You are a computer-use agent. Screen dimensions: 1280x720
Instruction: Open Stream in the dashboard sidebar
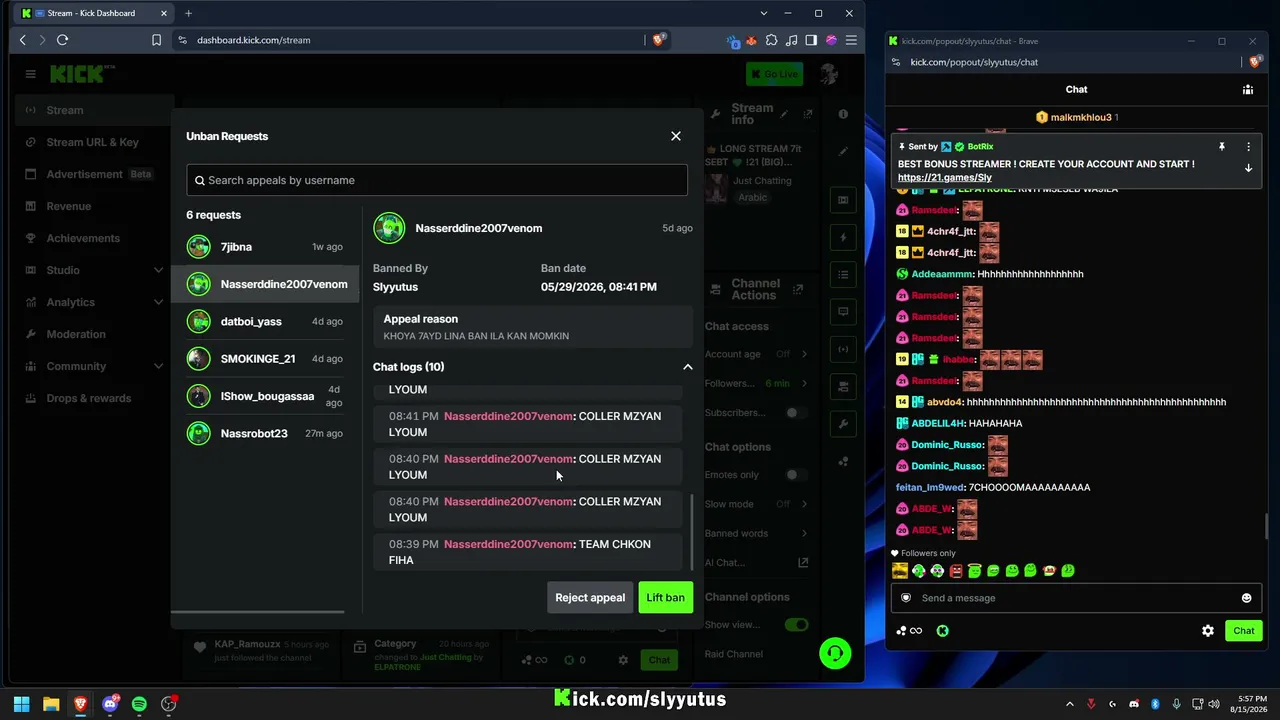tap(95, 110)
